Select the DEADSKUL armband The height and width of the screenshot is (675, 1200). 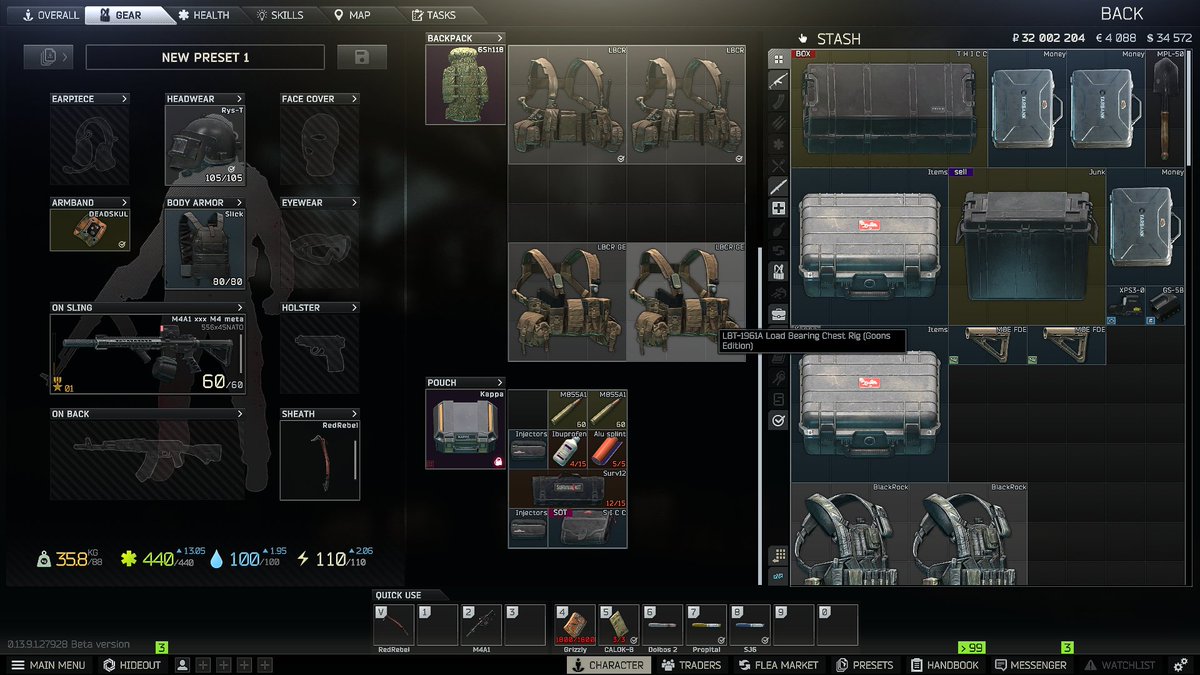click(90, 229)
